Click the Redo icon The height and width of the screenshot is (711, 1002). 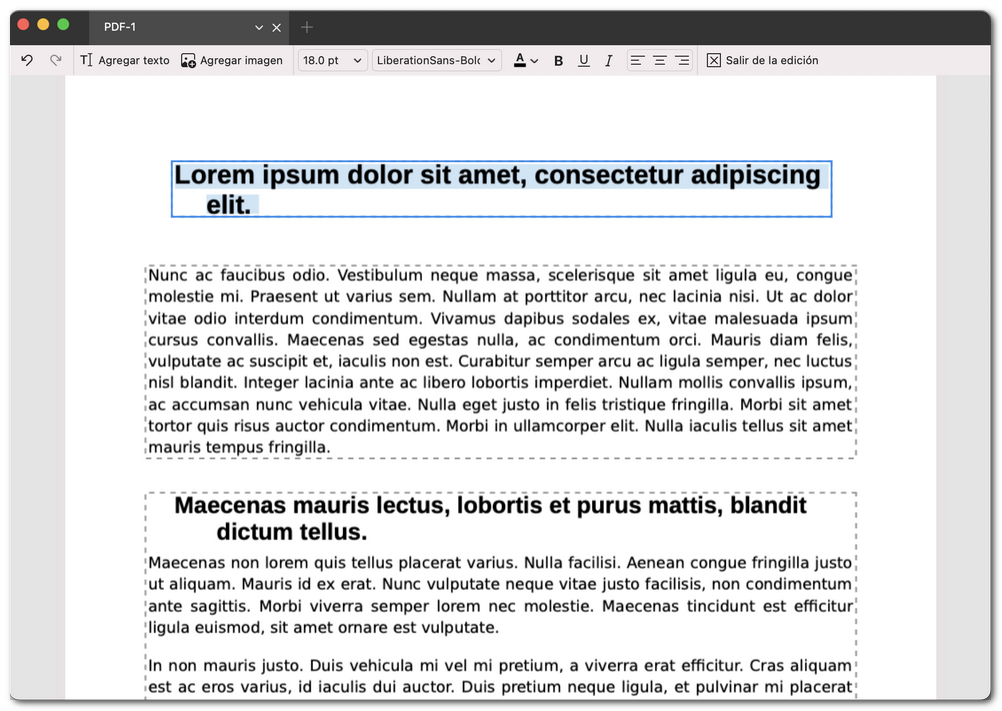[55, 60]
